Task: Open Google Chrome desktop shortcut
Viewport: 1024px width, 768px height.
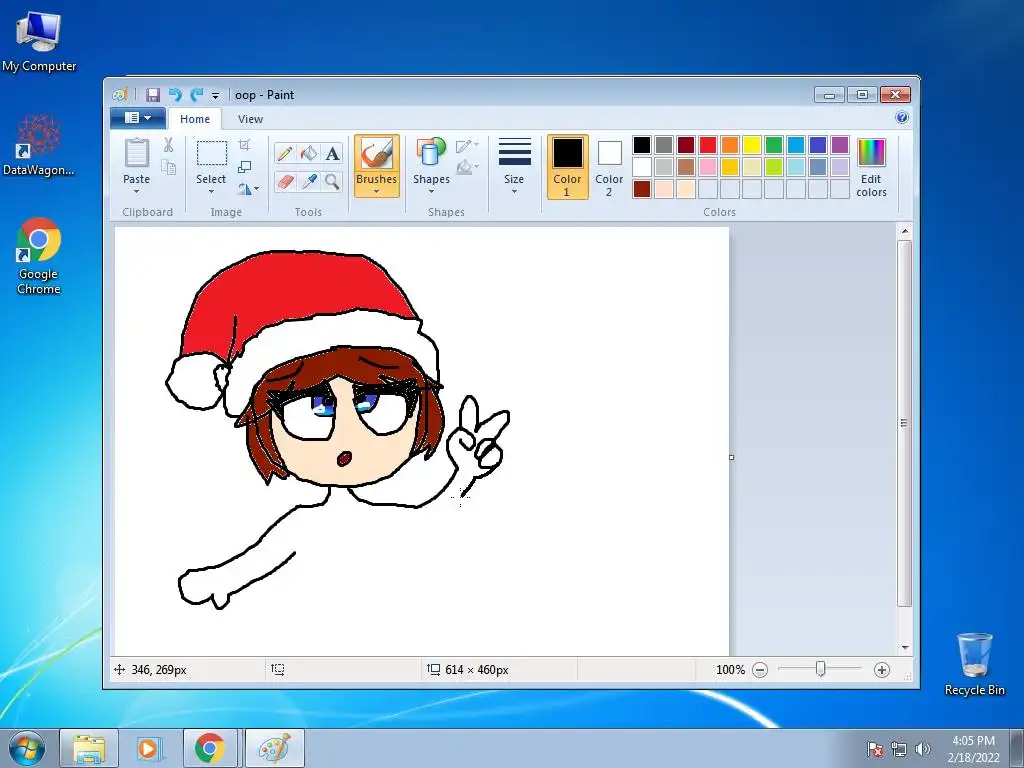Action: pos(39,255)
